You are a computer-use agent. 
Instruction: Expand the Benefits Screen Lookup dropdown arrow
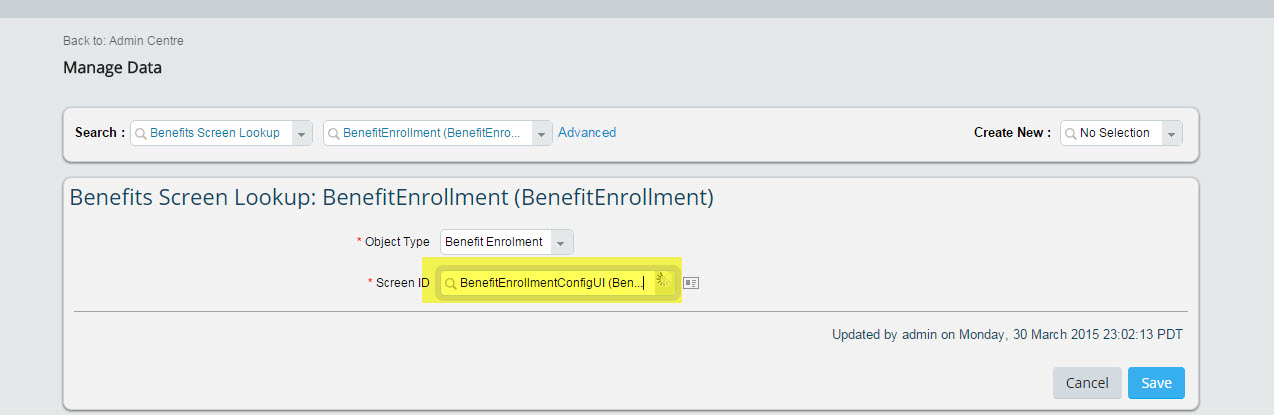301,133
